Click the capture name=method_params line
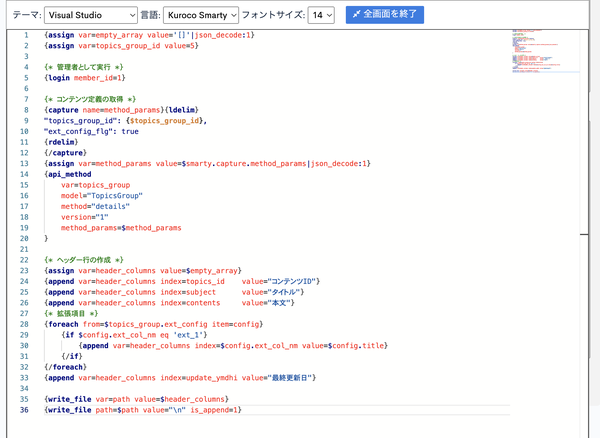 (121, 110)
